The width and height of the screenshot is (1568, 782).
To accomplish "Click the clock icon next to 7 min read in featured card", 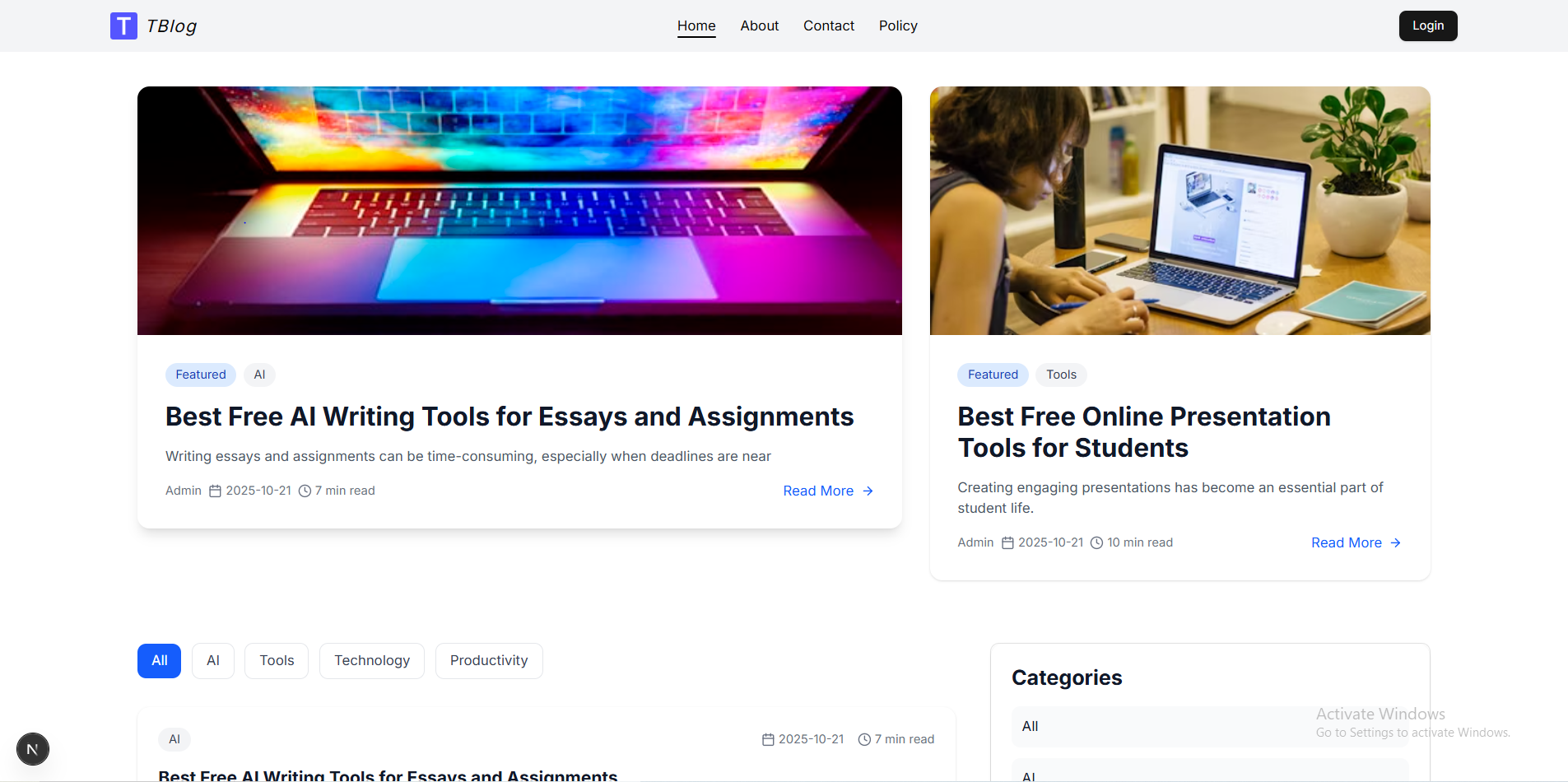I will [x=305, y=491].
